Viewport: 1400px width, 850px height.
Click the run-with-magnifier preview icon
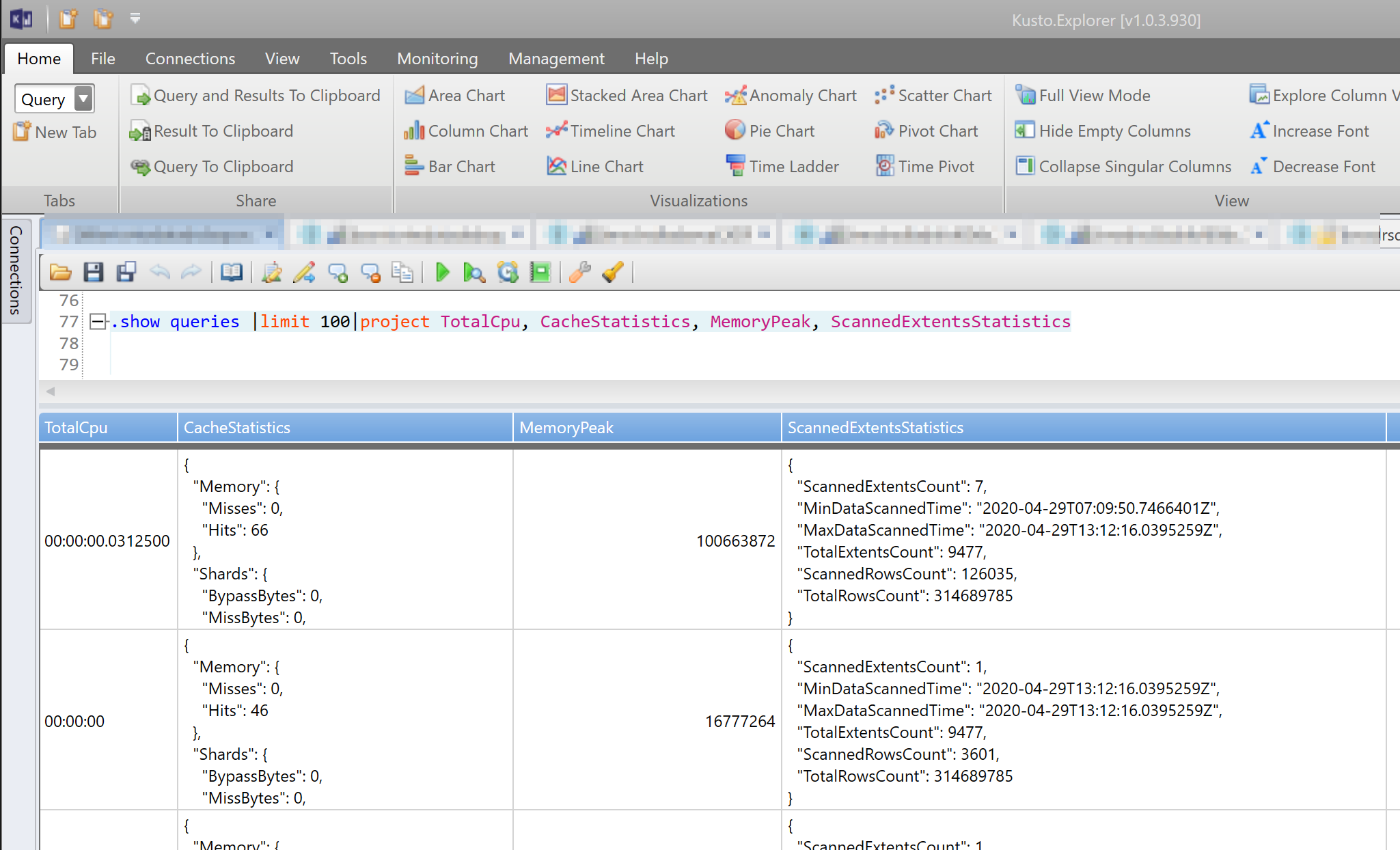click(x=474, y=273)
